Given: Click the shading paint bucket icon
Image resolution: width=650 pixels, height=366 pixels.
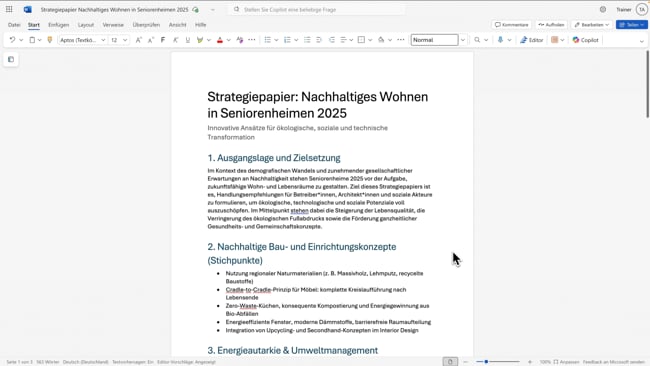Looking at the screenshot, I should [381, 40].
